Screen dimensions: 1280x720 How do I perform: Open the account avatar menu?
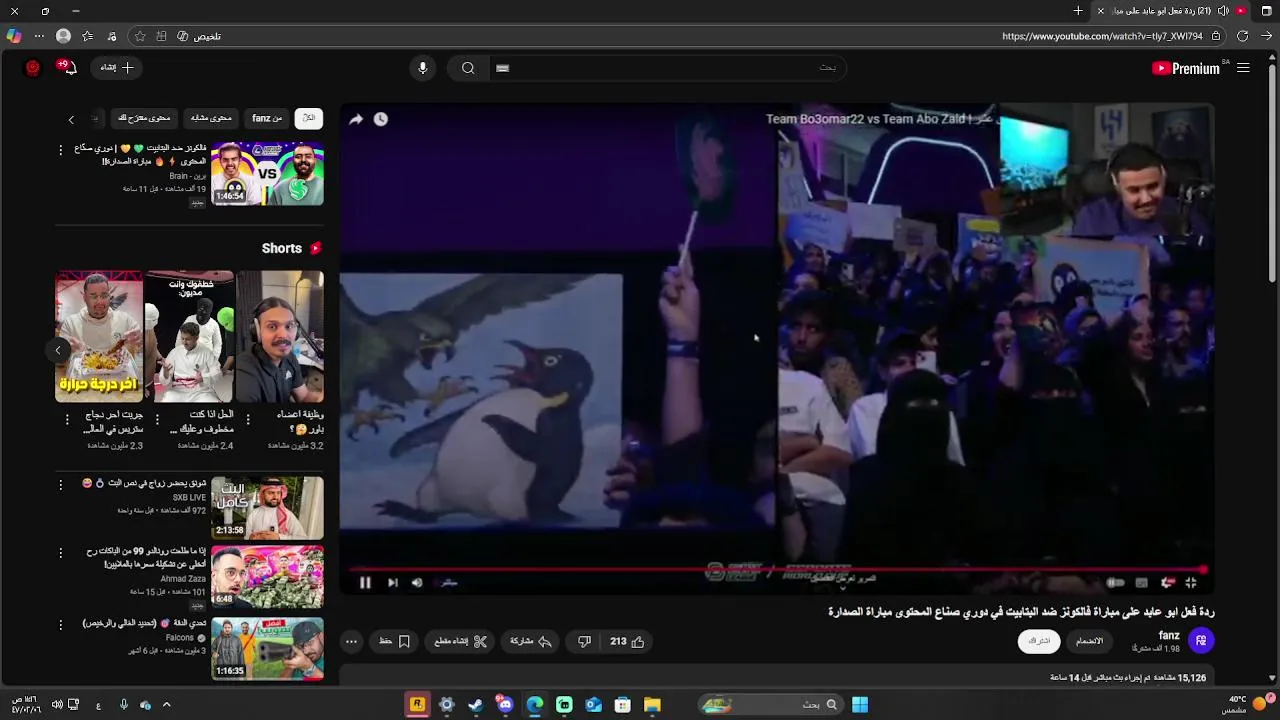(33, 68)
